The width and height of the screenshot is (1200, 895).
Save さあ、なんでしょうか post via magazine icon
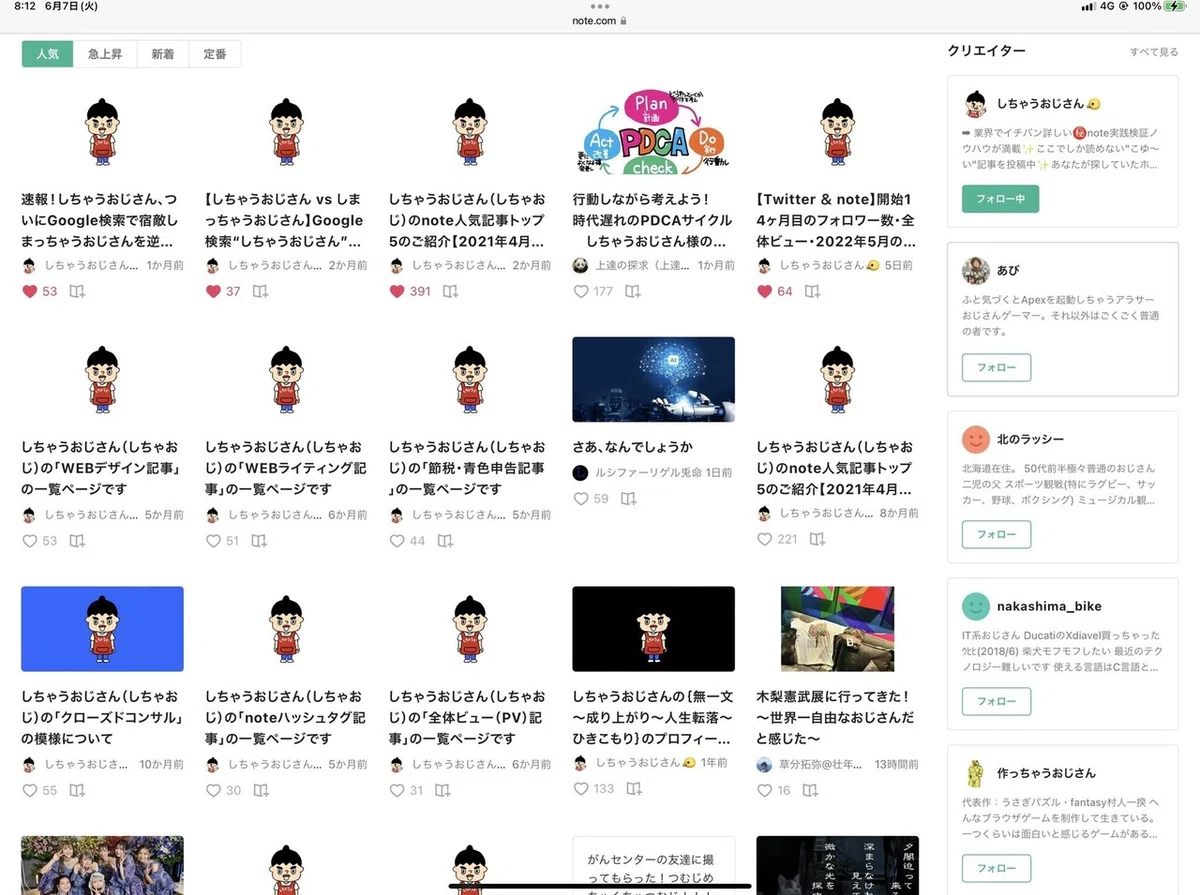[628, 498]
